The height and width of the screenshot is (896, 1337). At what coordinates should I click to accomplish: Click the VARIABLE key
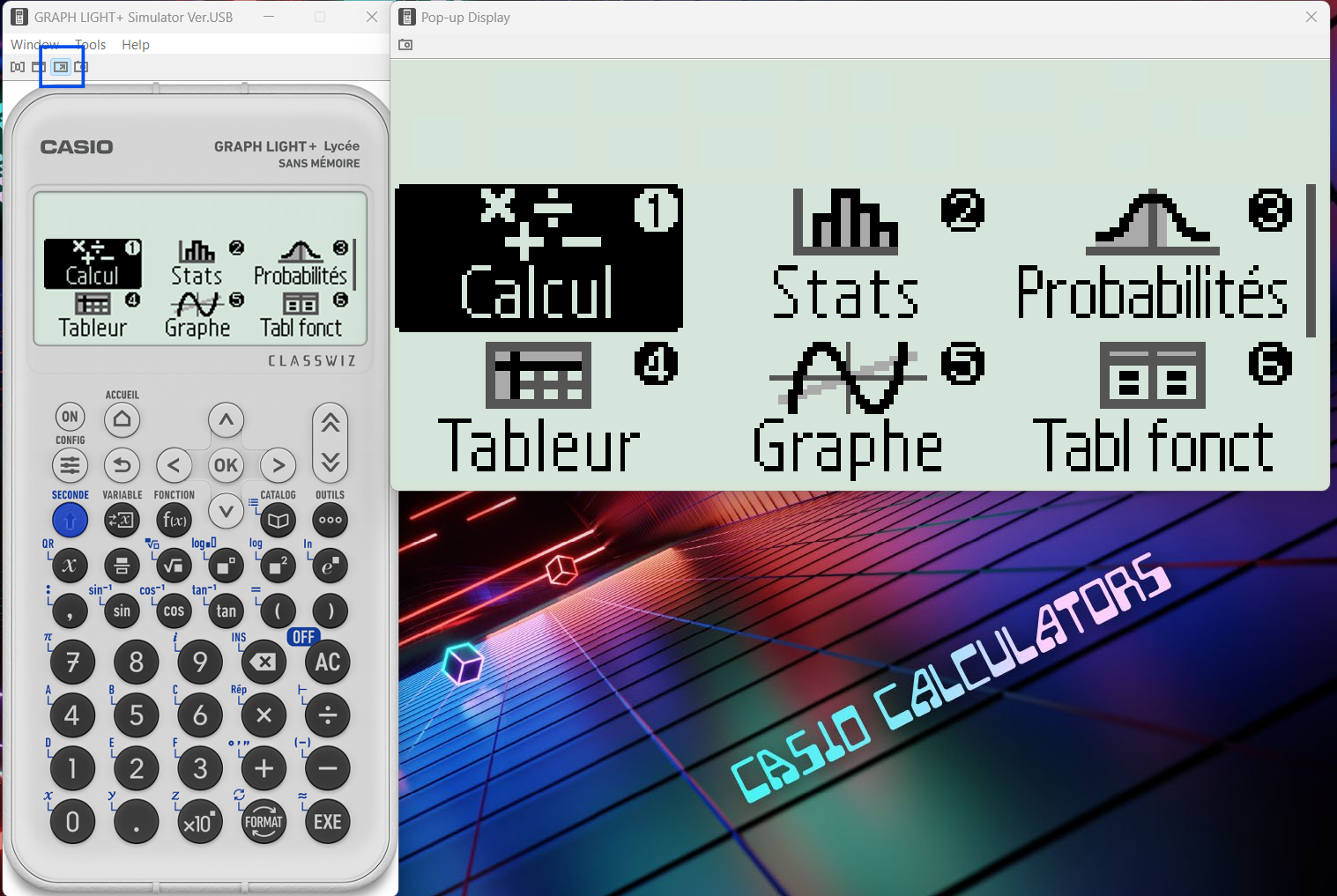122,520
